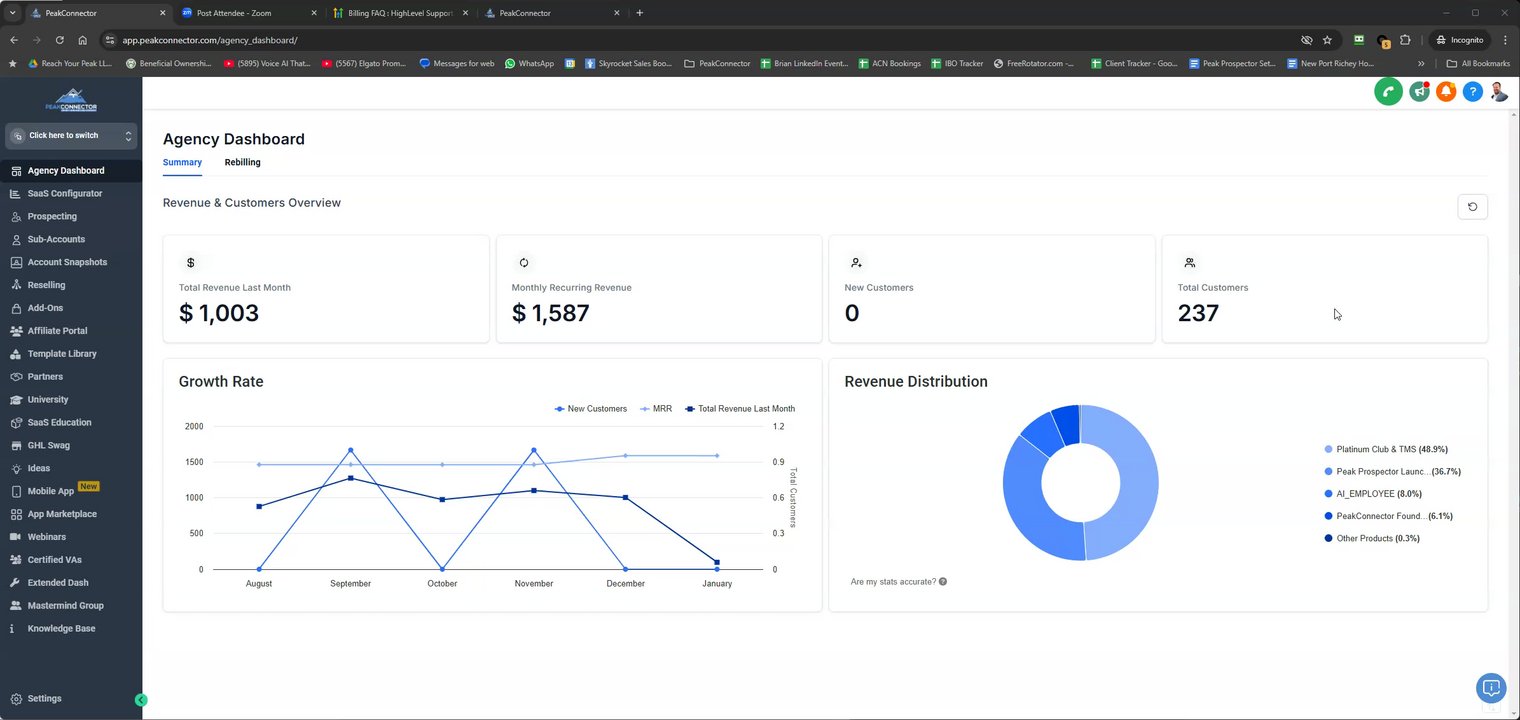Reload the page in browser
Image resolution: width=1520 pixels, height=720 pixels.
tap(60, 40)
